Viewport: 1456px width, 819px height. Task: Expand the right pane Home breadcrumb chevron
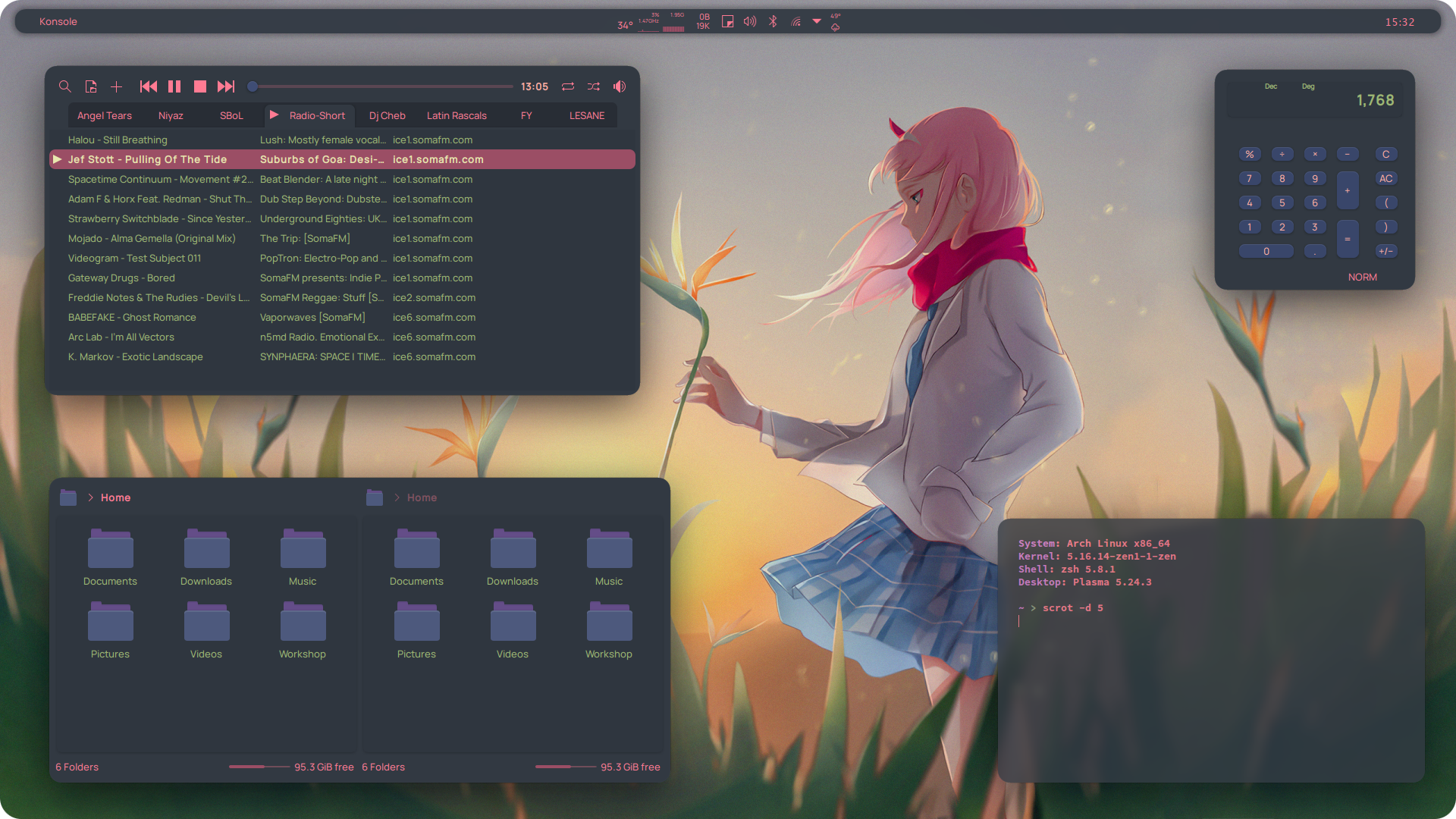click(397, 497)
